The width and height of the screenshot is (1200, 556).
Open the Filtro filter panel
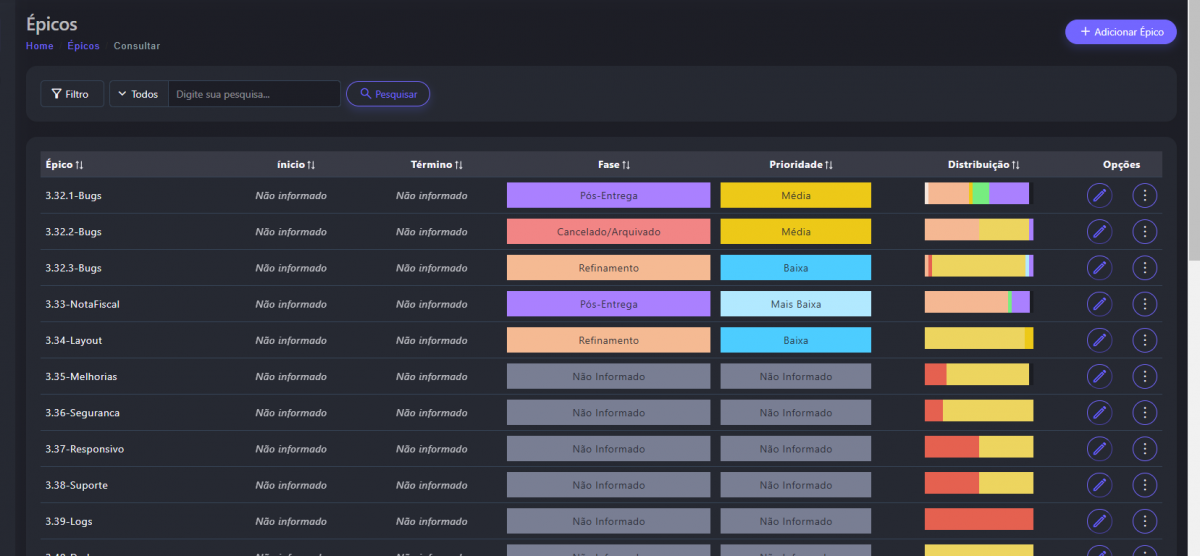tap(71, 94)
